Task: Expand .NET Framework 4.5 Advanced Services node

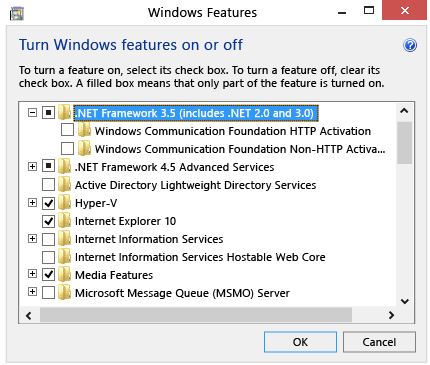Action: coord(32,166)
